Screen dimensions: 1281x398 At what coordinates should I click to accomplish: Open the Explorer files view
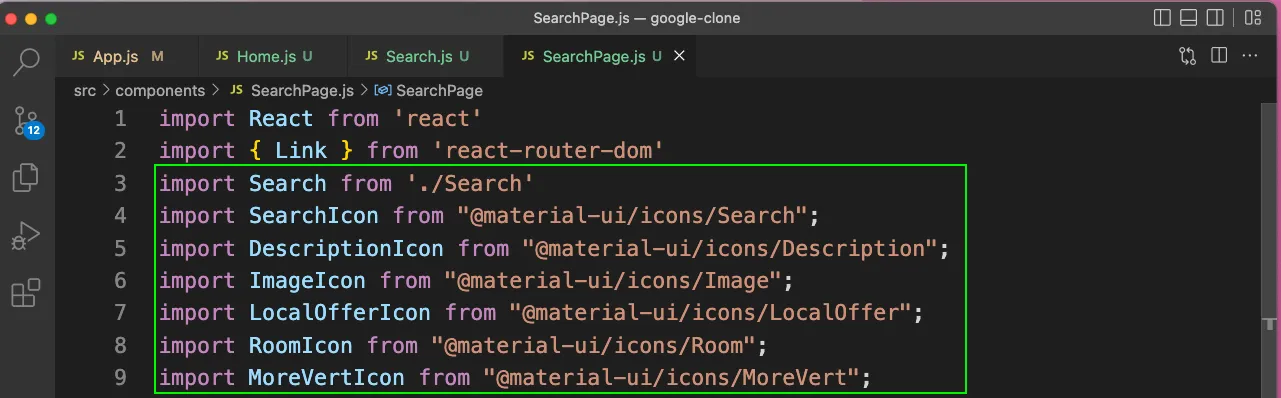coord(25,179)
